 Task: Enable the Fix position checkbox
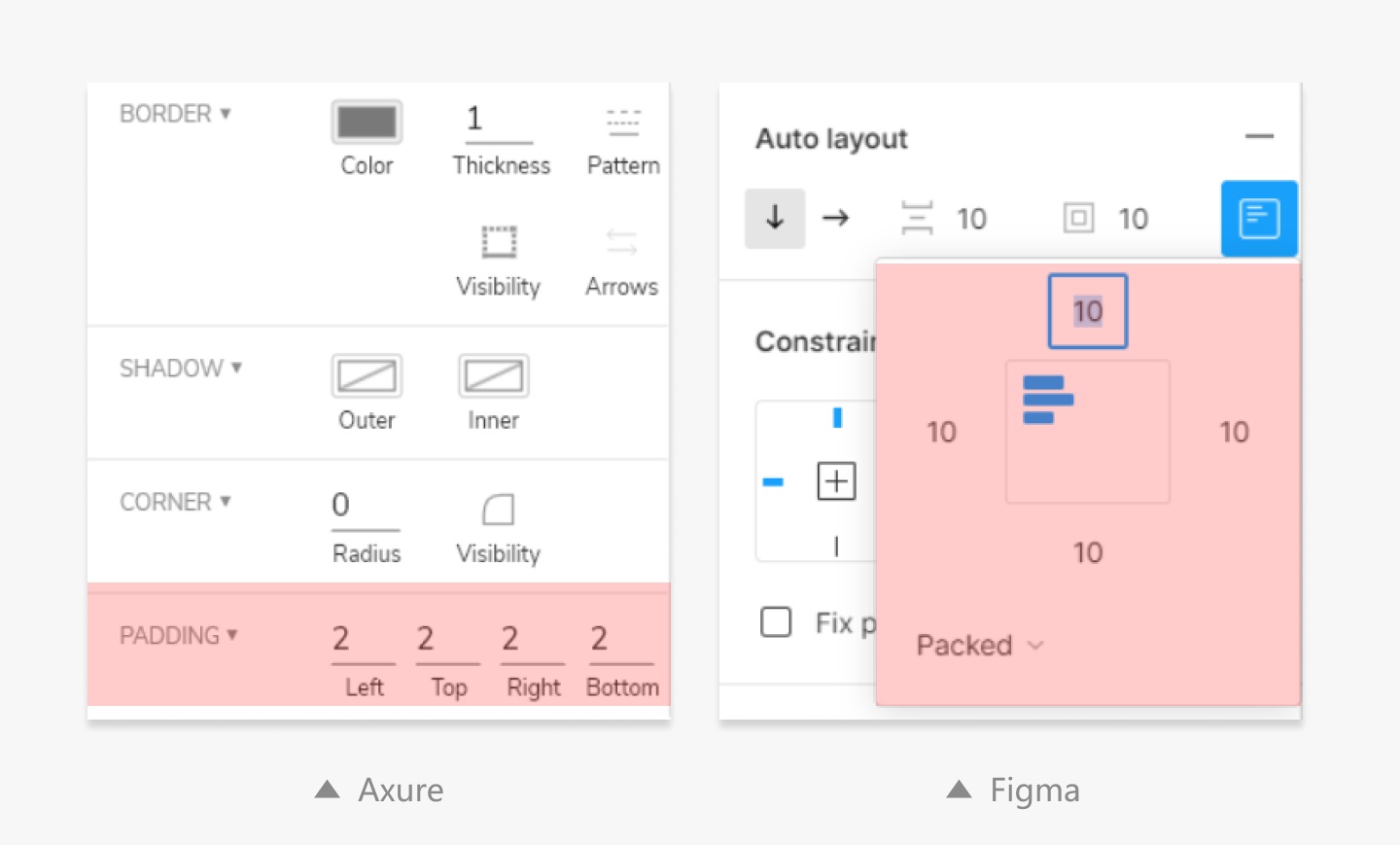click(x=776, y=621)
